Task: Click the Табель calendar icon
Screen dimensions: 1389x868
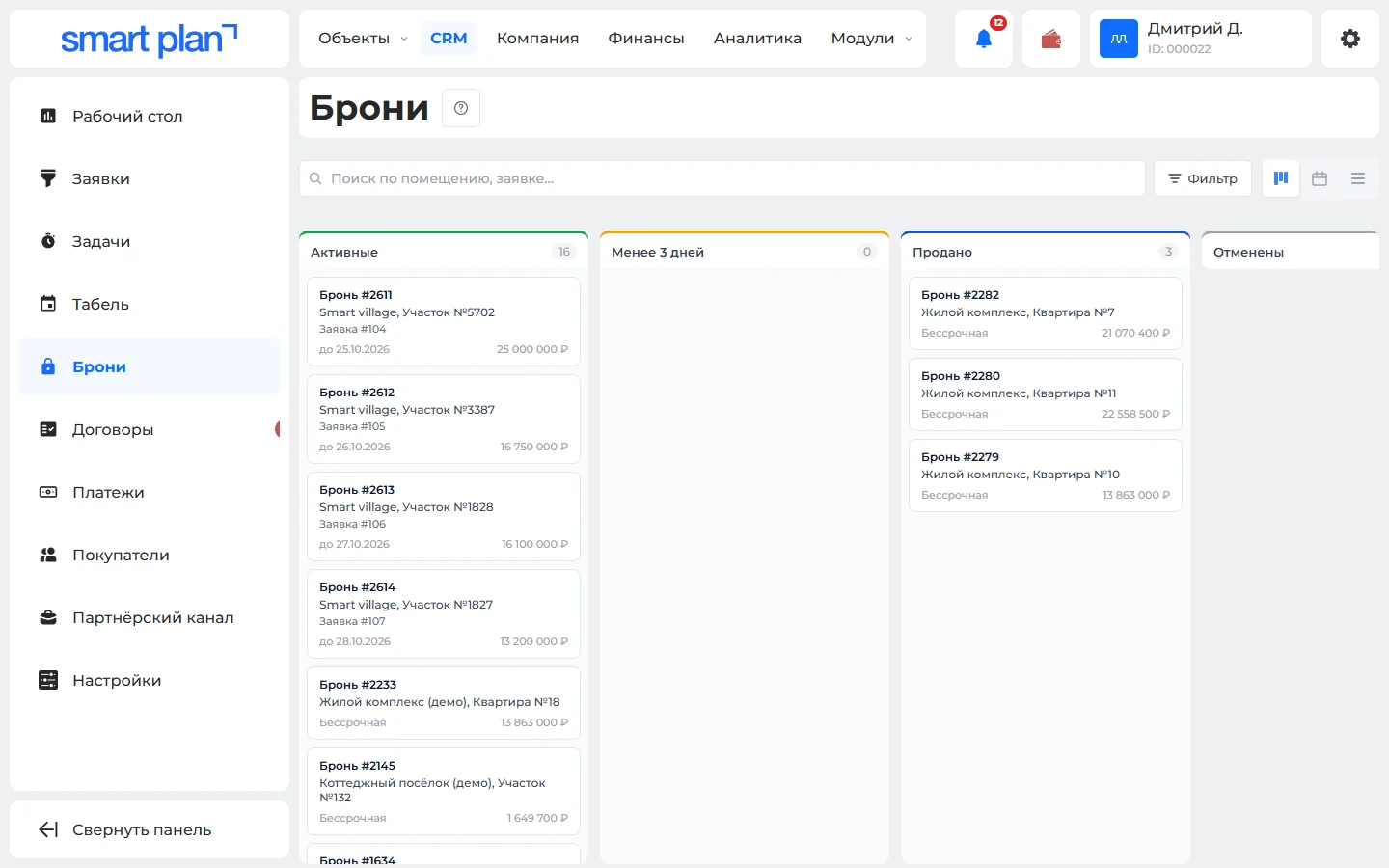Action: pyautogui.click(x=48, y=304)
